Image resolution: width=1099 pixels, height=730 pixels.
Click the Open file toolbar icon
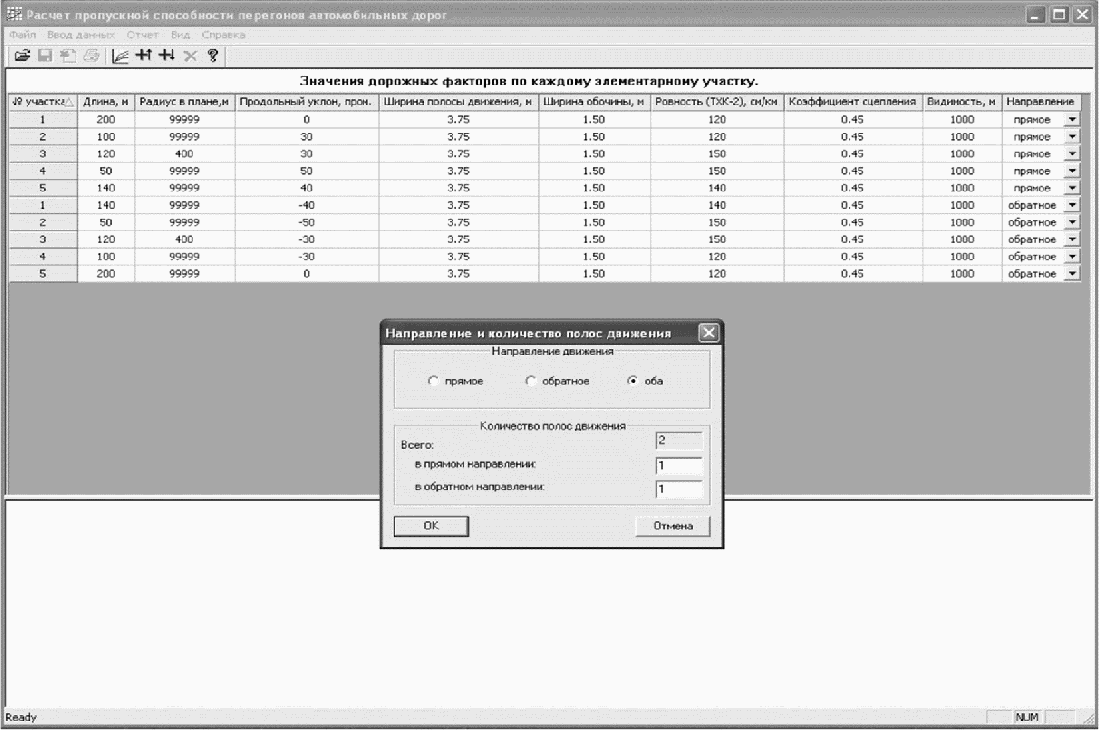click(x=22, y=55)
